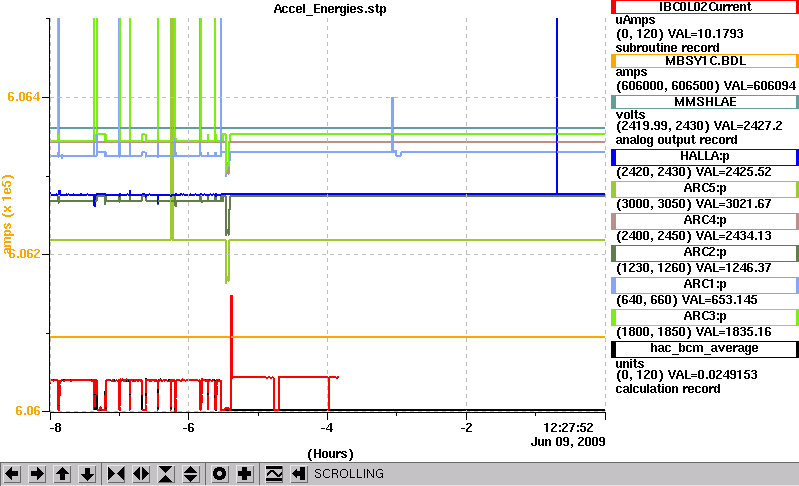Select the HALLA:p curve label
Screen dimensions: 799x486
(x=705, y=156)
